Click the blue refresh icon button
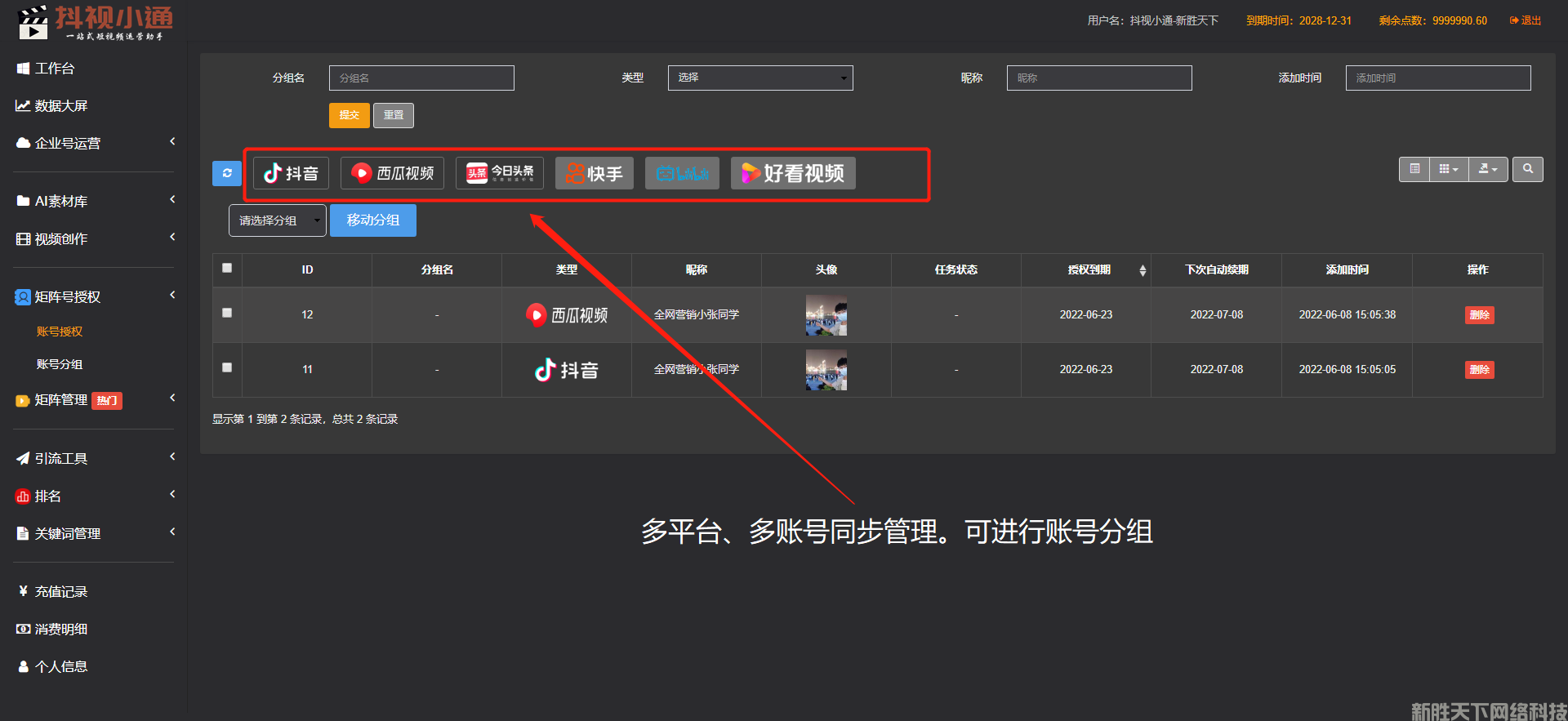The width and height of the screenshot is (1568, 721). click(226, 173)
